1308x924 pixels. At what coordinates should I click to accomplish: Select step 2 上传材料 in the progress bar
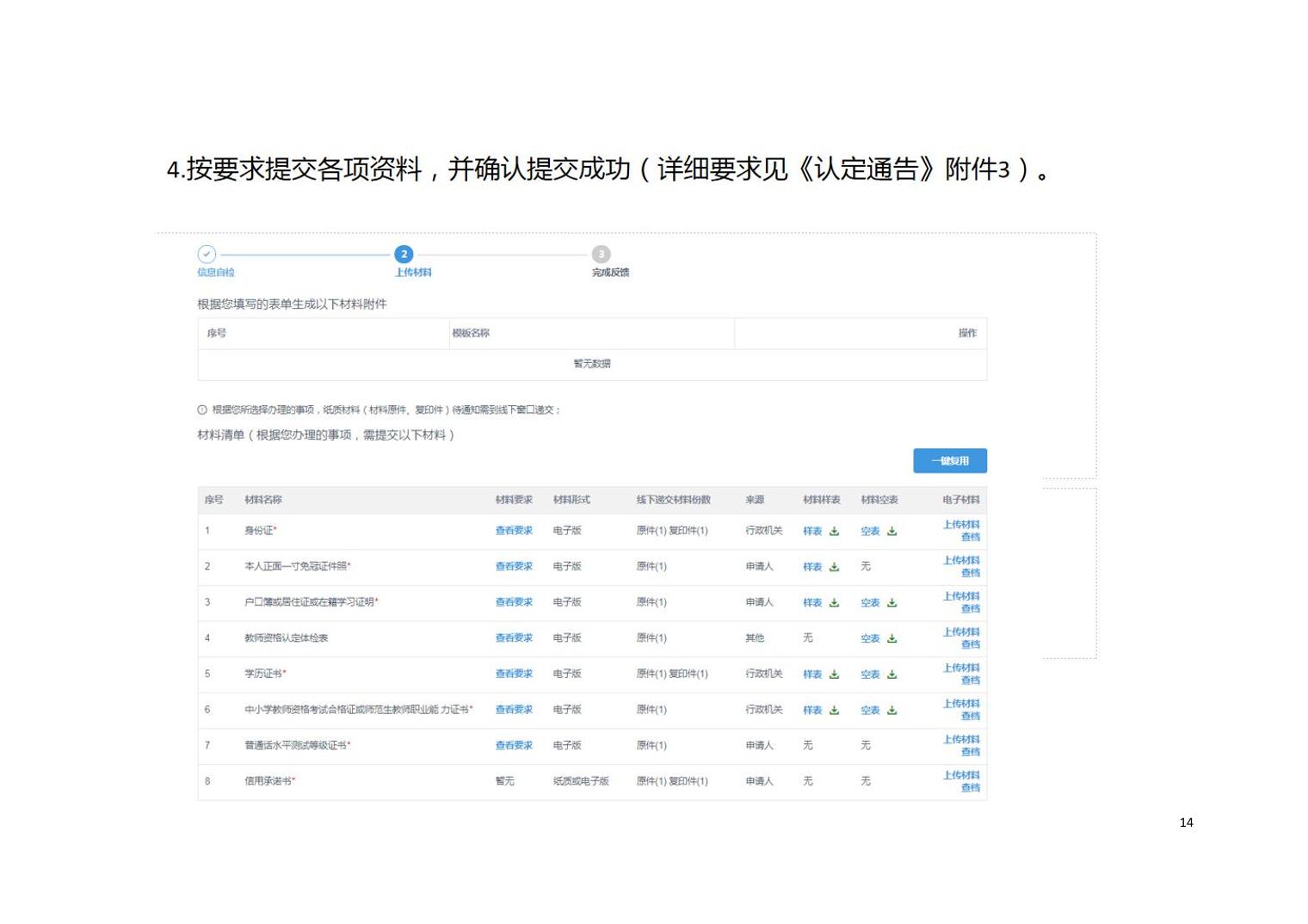404,255
